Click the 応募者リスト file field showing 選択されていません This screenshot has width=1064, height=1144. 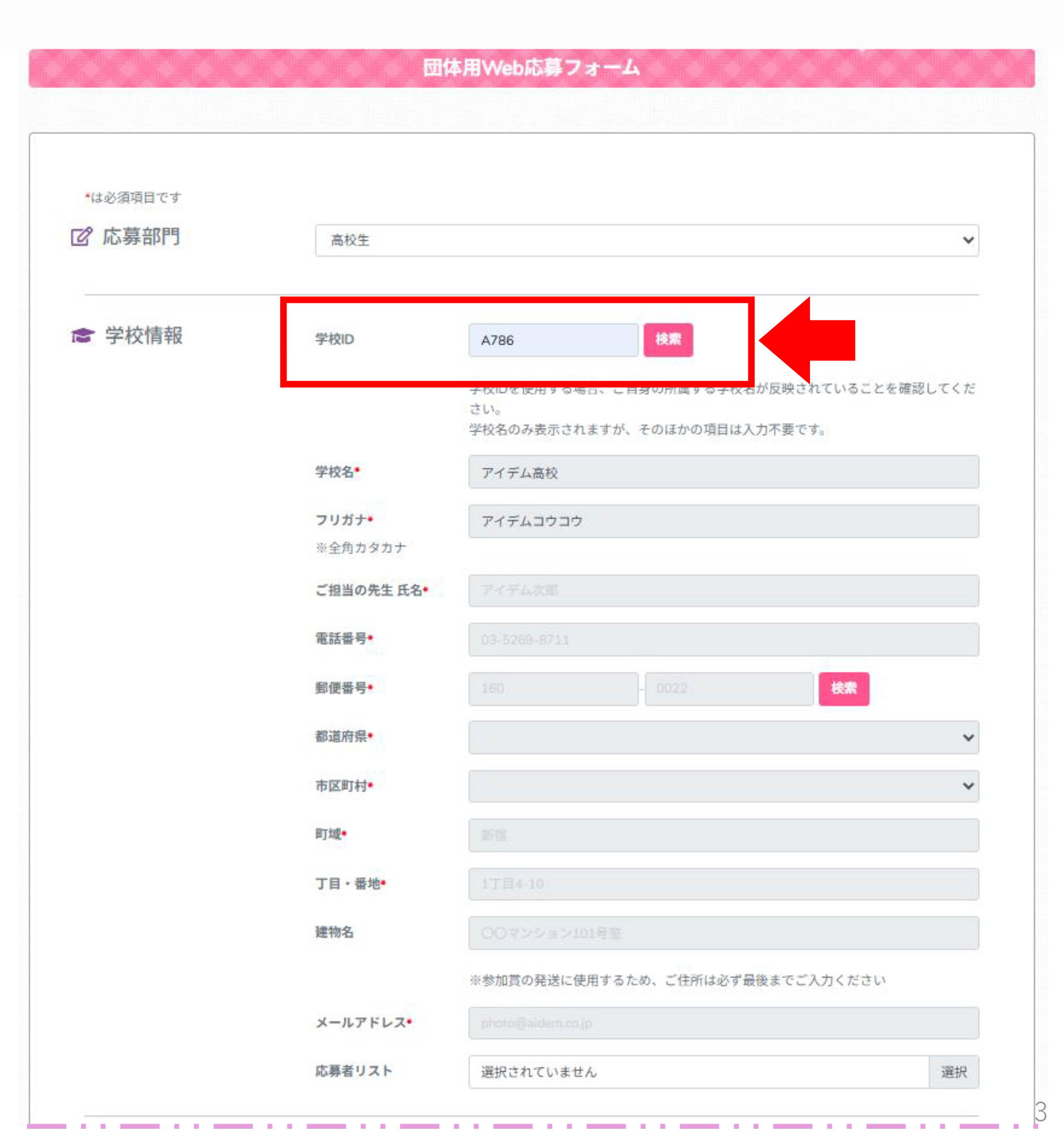[x=698, y=1072]
